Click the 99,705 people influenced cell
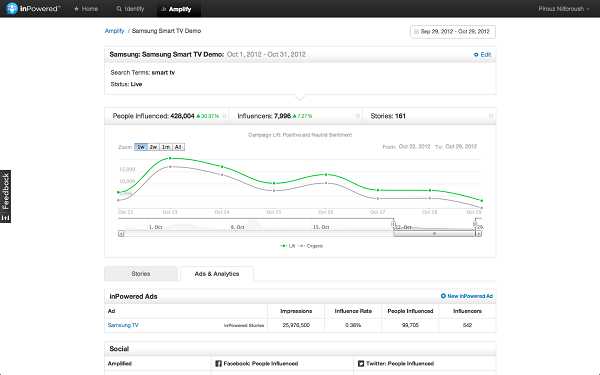Viewport: 600px width, 375px height. coord(410,325)
